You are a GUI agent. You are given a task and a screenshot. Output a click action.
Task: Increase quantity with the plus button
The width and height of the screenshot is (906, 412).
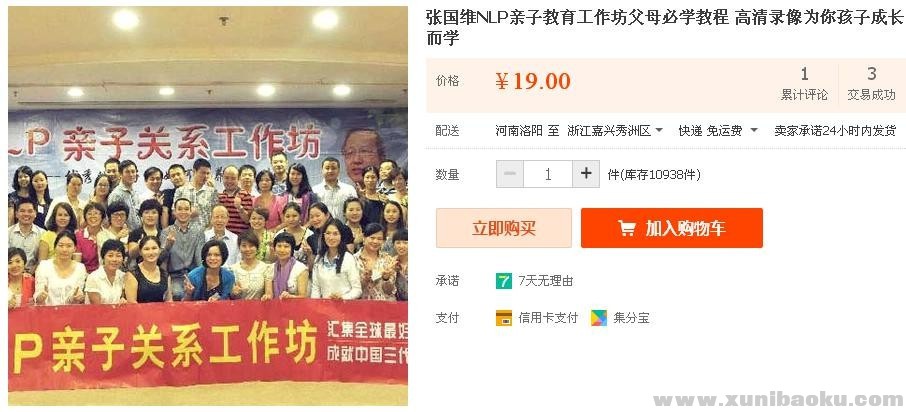586,174
